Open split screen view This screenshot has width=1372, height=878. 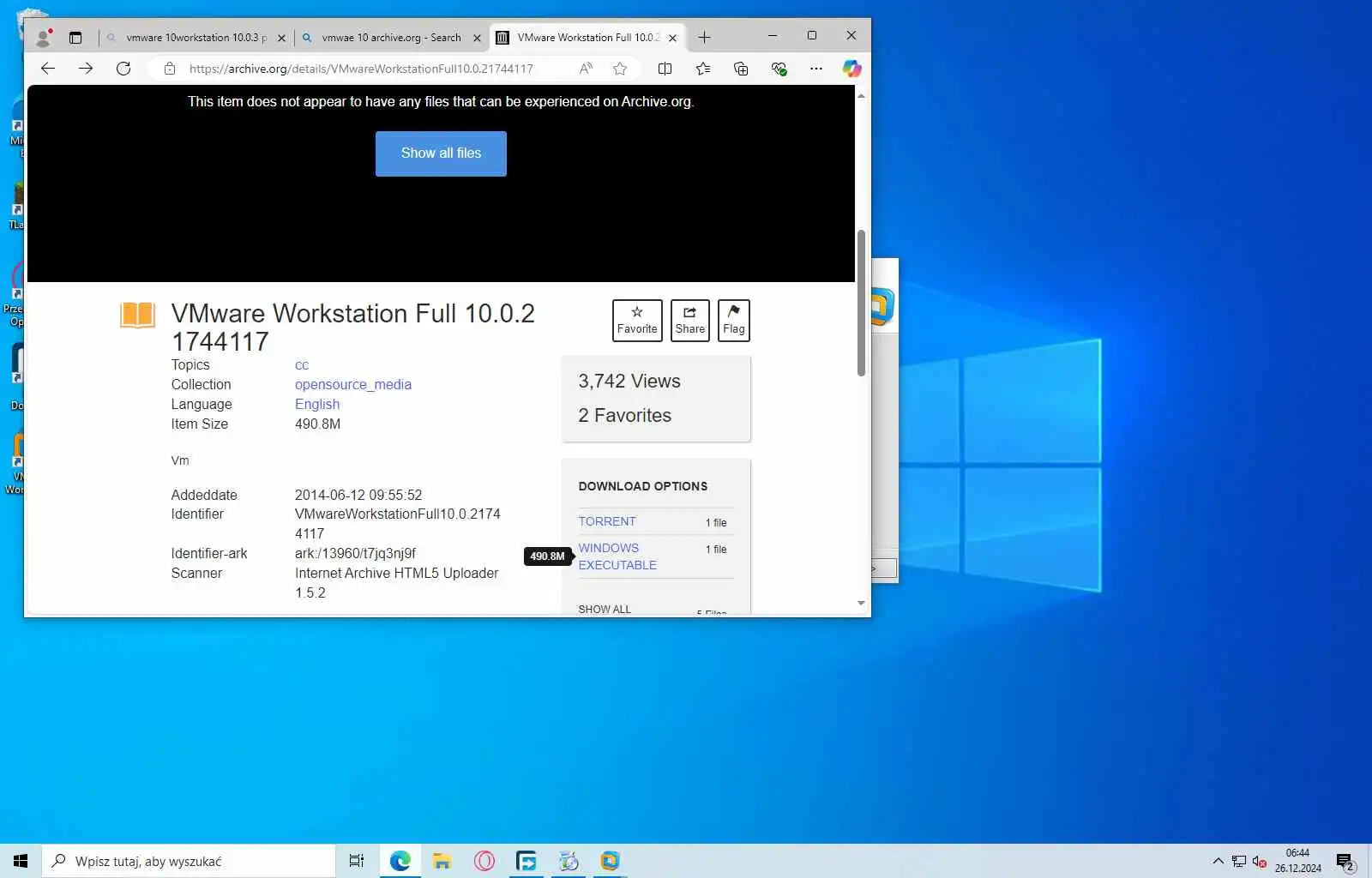point(665,69)
